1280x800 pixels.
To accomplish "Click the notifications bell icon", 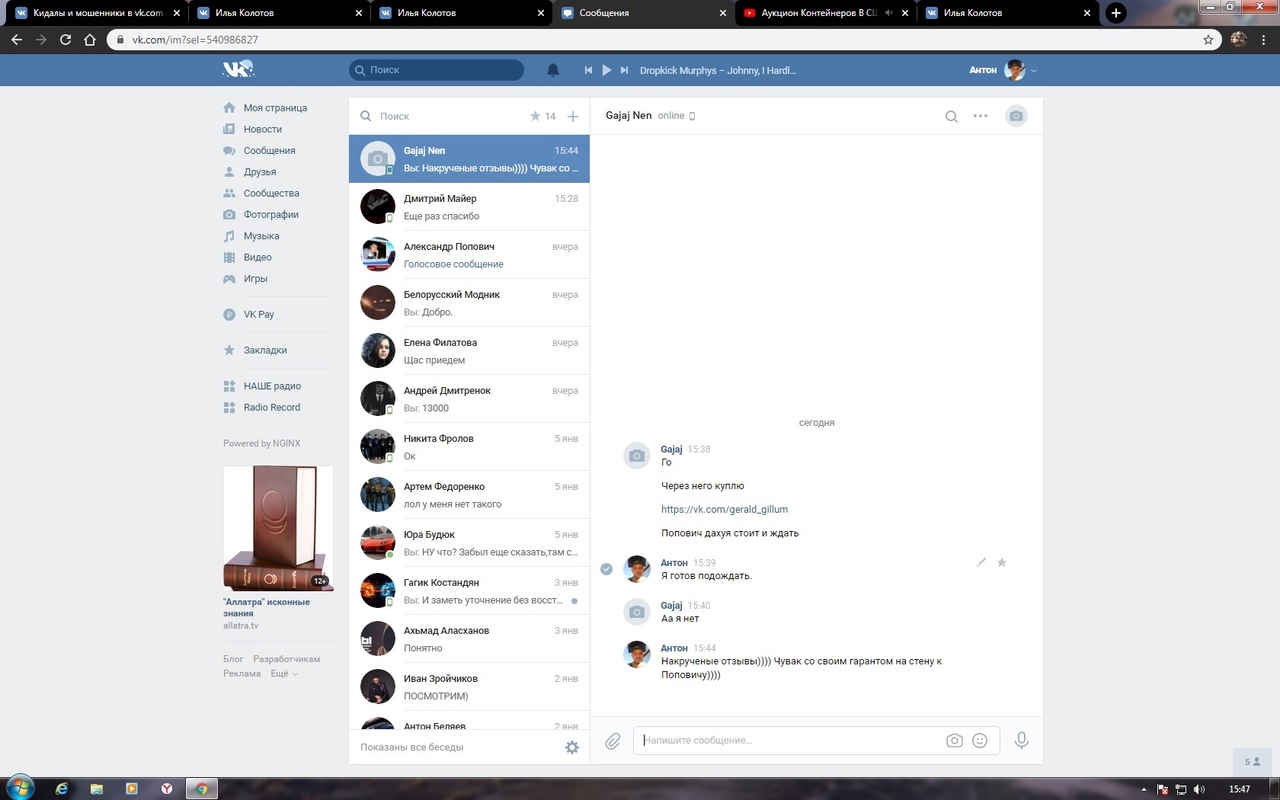I will coord(553,70).
